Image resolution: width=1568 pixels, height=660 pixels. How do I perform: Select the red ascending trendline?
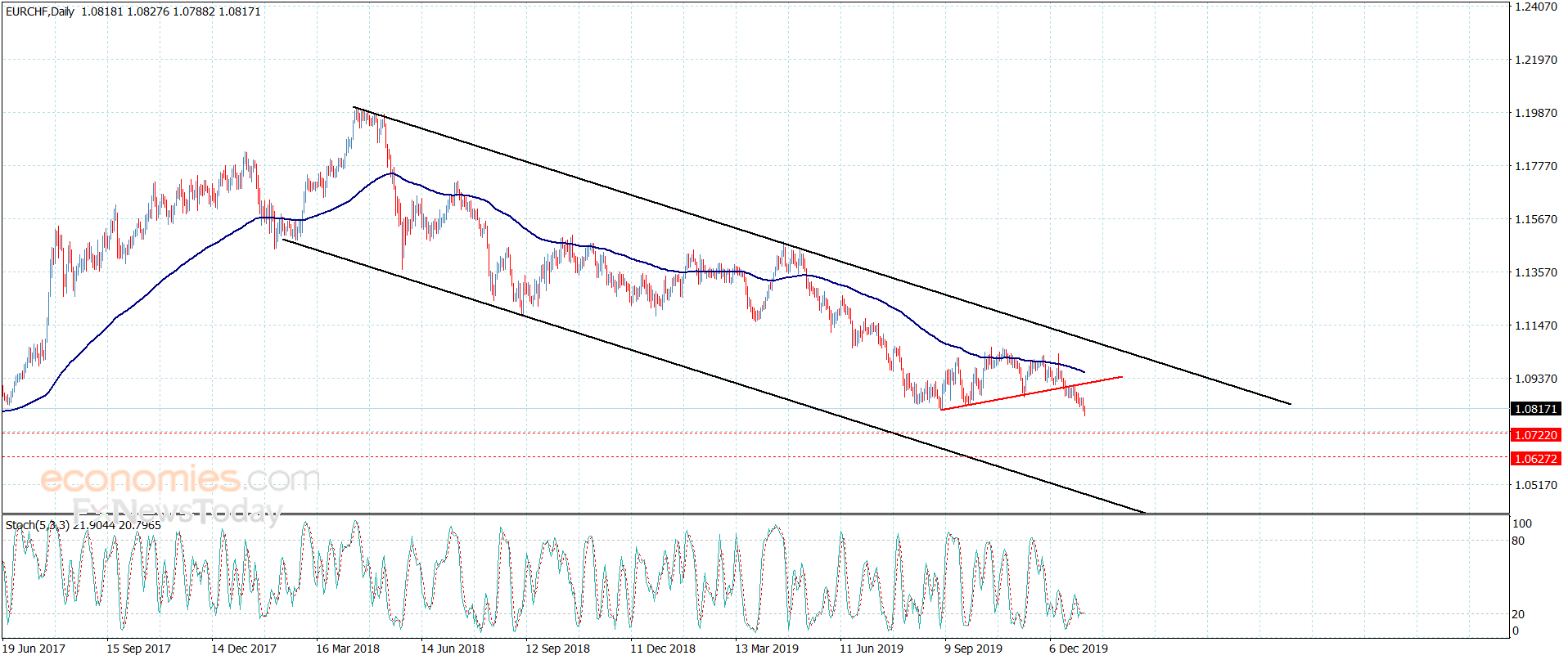click(1031, 393)
